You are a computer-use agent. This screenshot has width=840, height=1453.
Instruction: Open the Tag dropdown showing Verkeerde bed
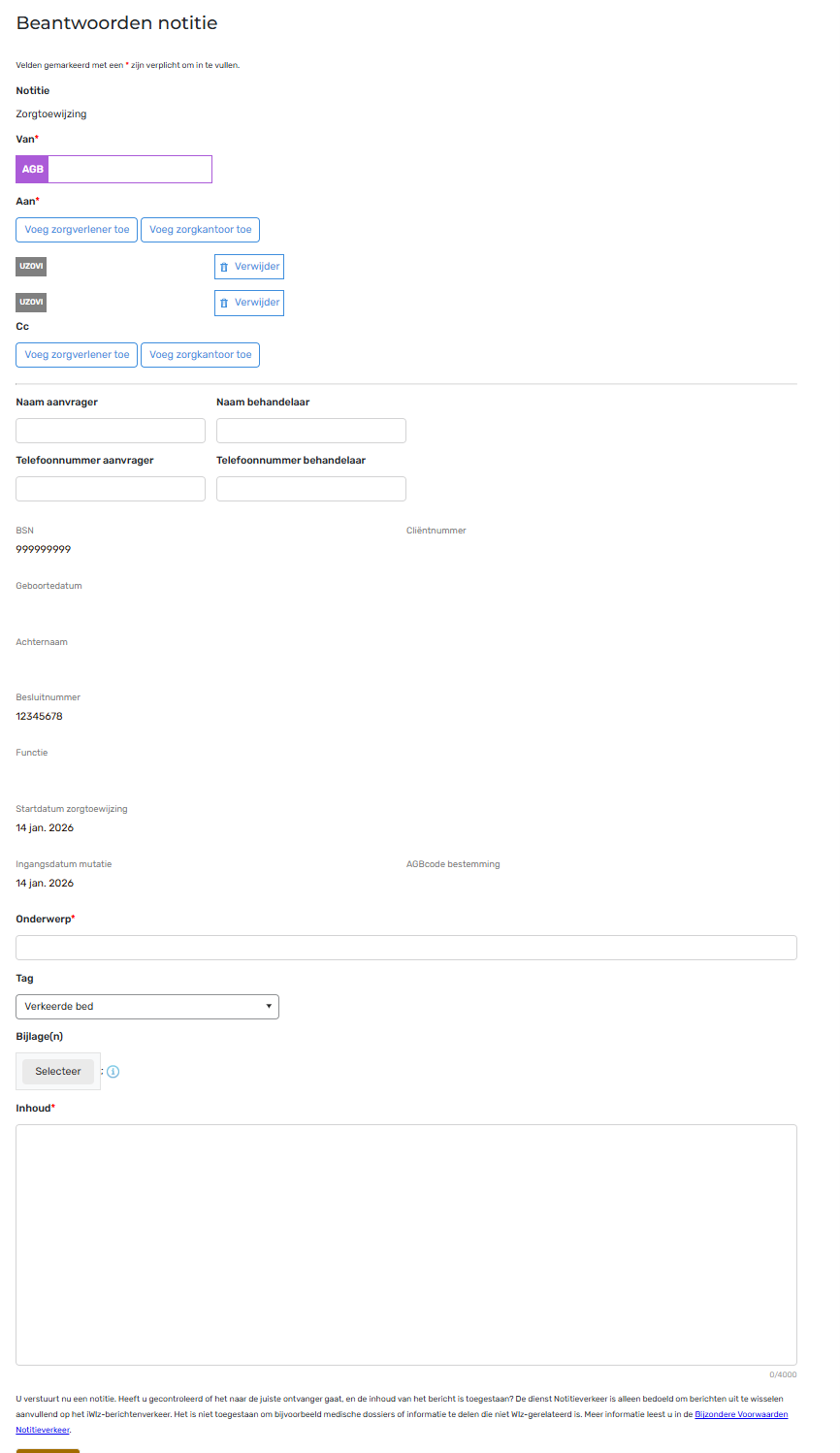(147, 1007)
